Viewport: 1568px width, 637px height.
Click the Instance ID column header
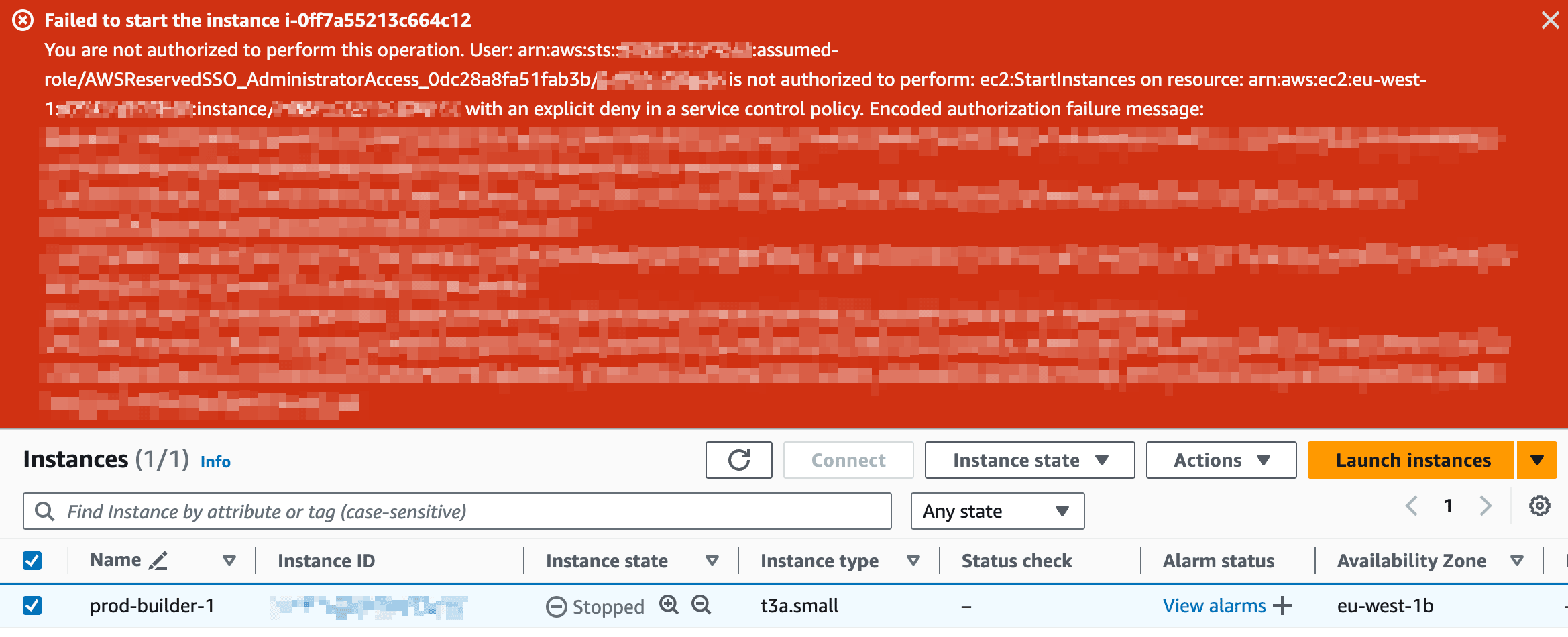coord(326,561)
